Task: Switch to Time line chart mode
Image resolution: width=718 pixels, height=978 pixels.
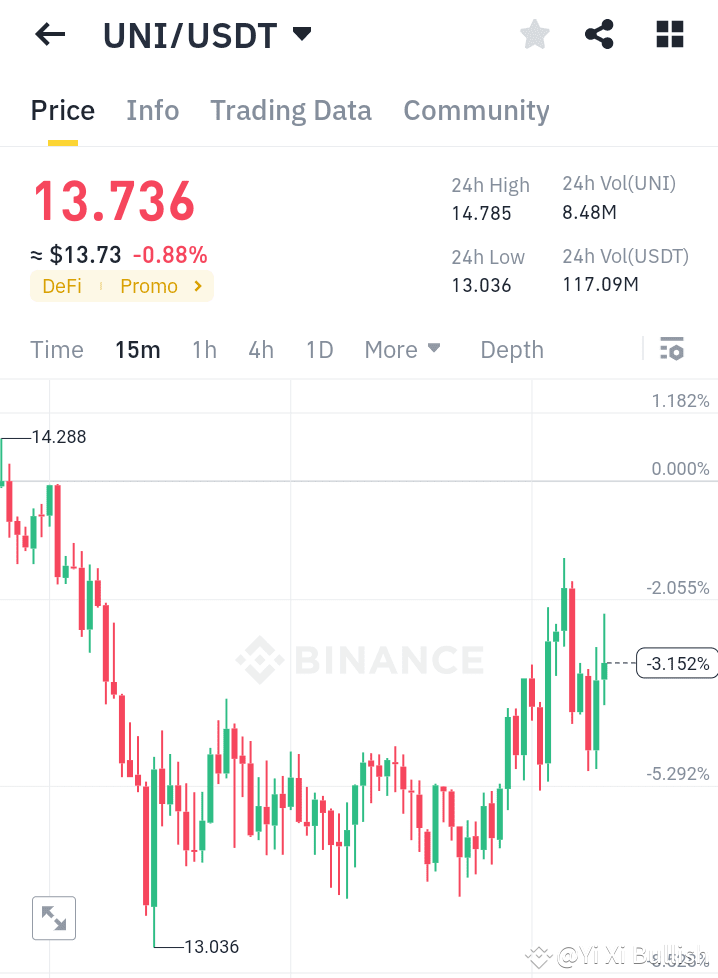Action: click(56, 349)
